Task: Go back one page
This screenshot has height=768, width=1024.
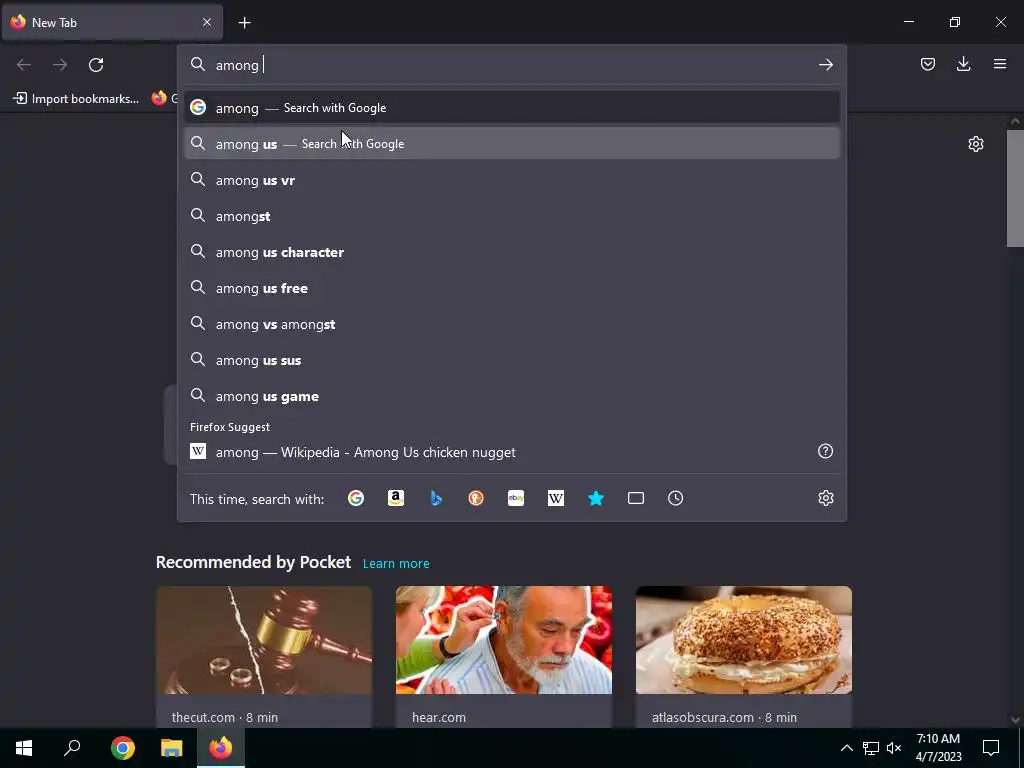Action: point(24,65)
